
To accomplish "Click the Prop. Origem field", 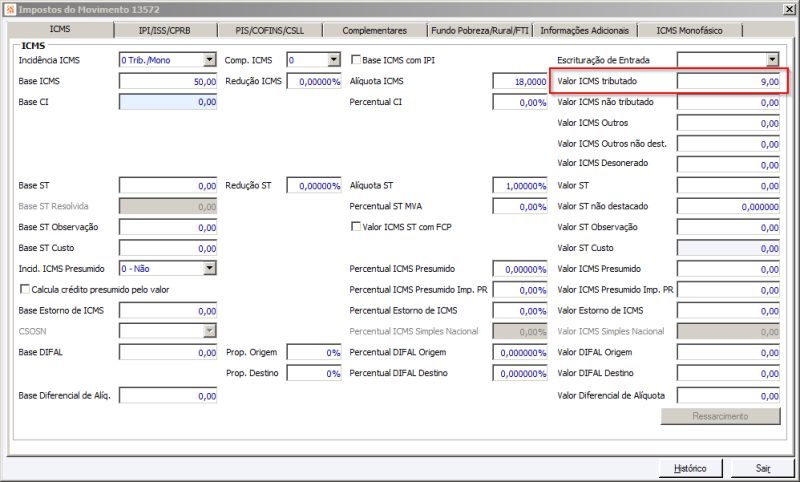I will pos(314,352).
